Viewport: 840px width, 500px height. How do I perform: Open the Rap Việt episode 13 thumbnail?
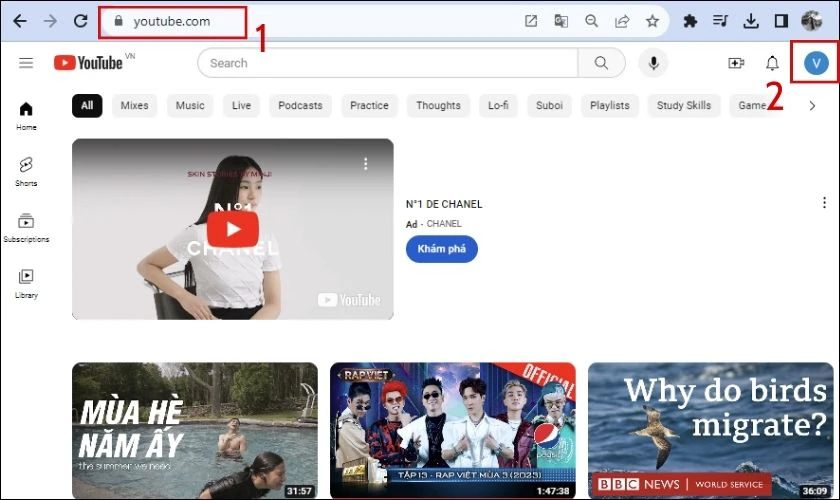tap(453, 430)
